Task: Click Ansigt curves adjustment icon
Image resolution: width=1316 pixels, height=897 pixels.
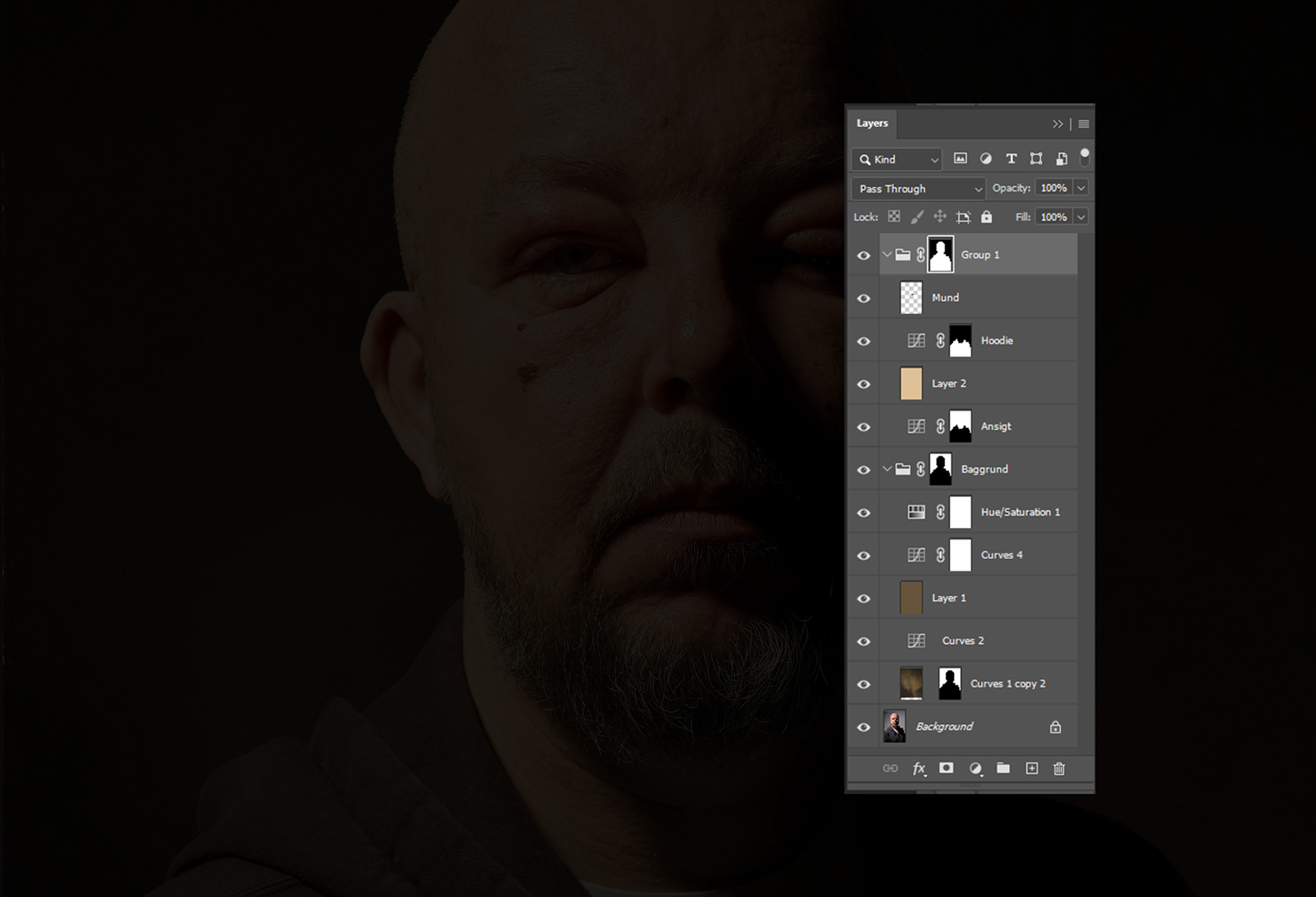Action: click(916, 426)
